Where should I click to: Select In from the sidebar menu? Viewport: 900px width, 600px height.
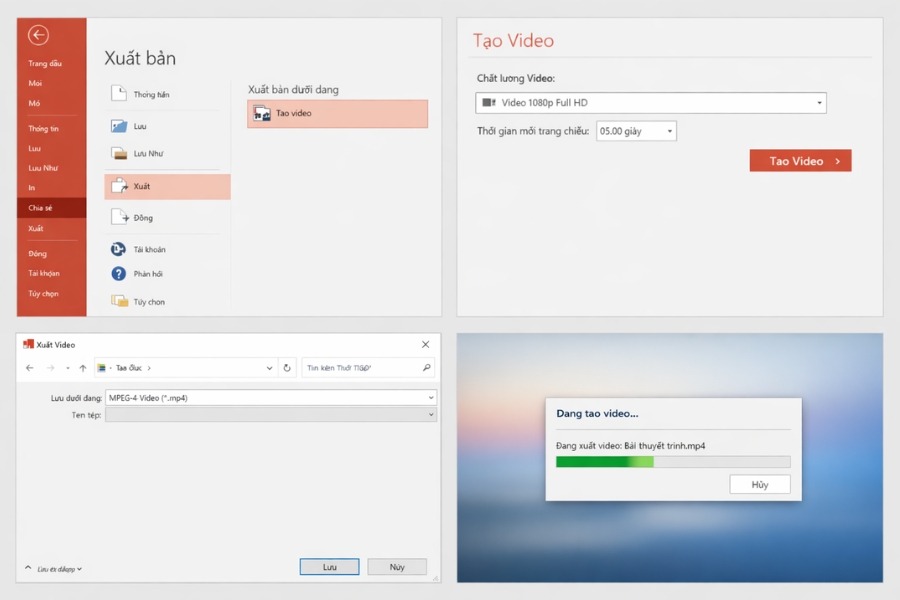click(35, 187)
